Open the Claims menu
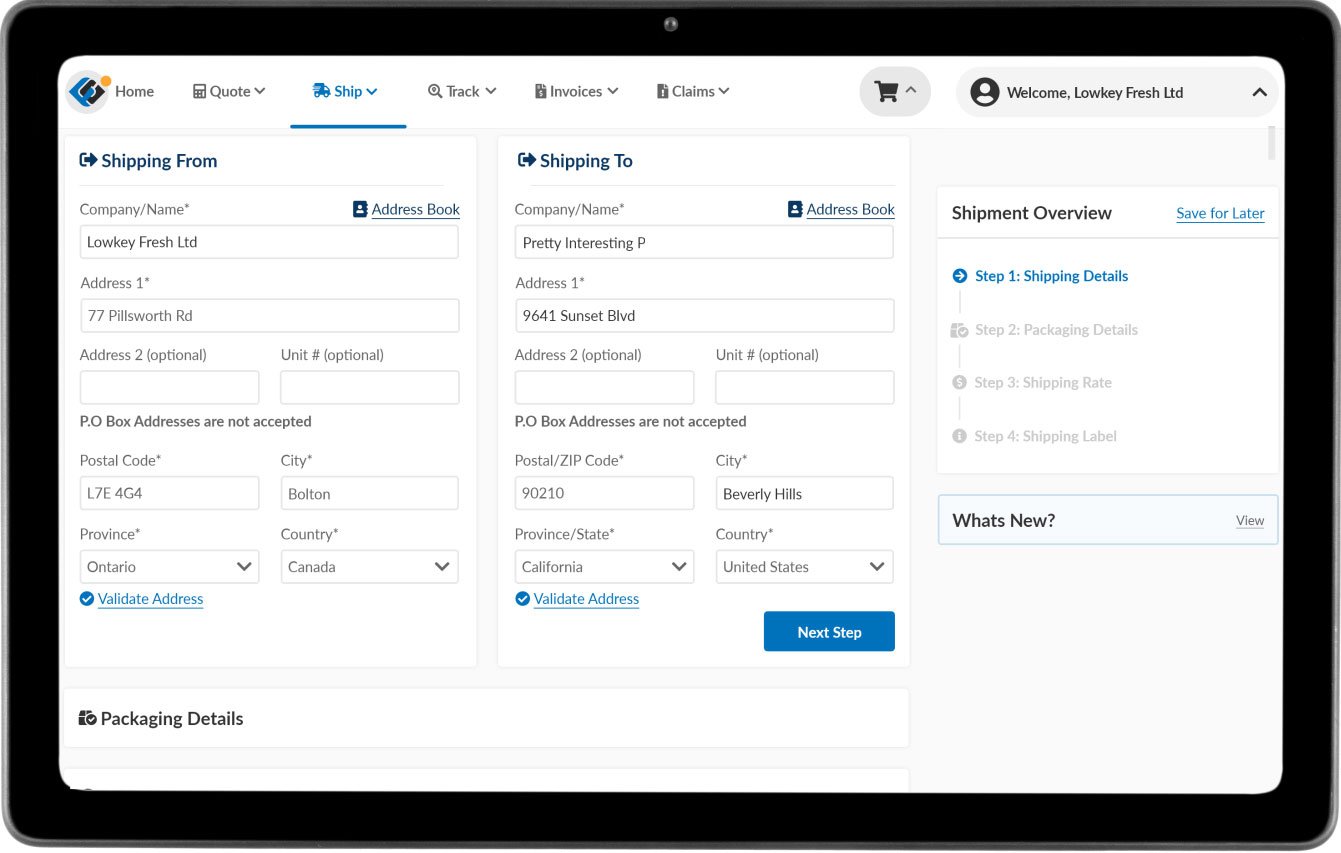The width and height of the screenshot is (1341, 853). (x=693, y=91)
